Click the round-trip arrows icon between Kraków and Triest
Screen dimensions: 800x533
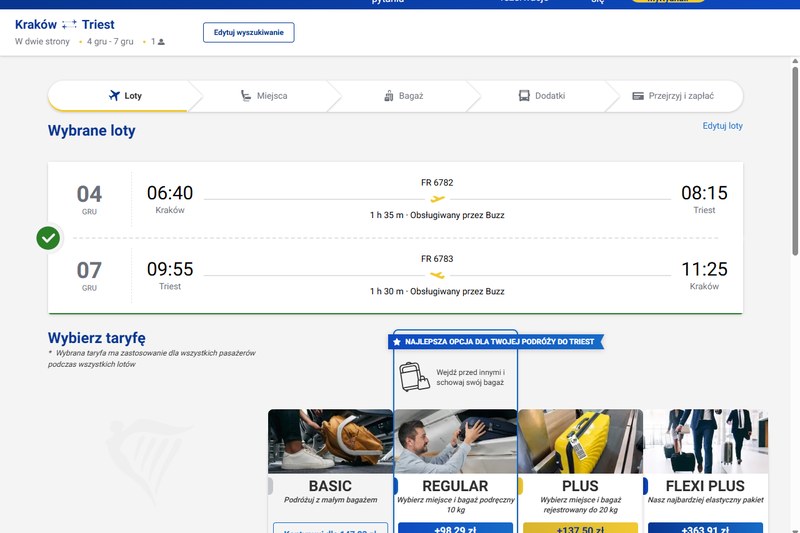pos(69,24)
